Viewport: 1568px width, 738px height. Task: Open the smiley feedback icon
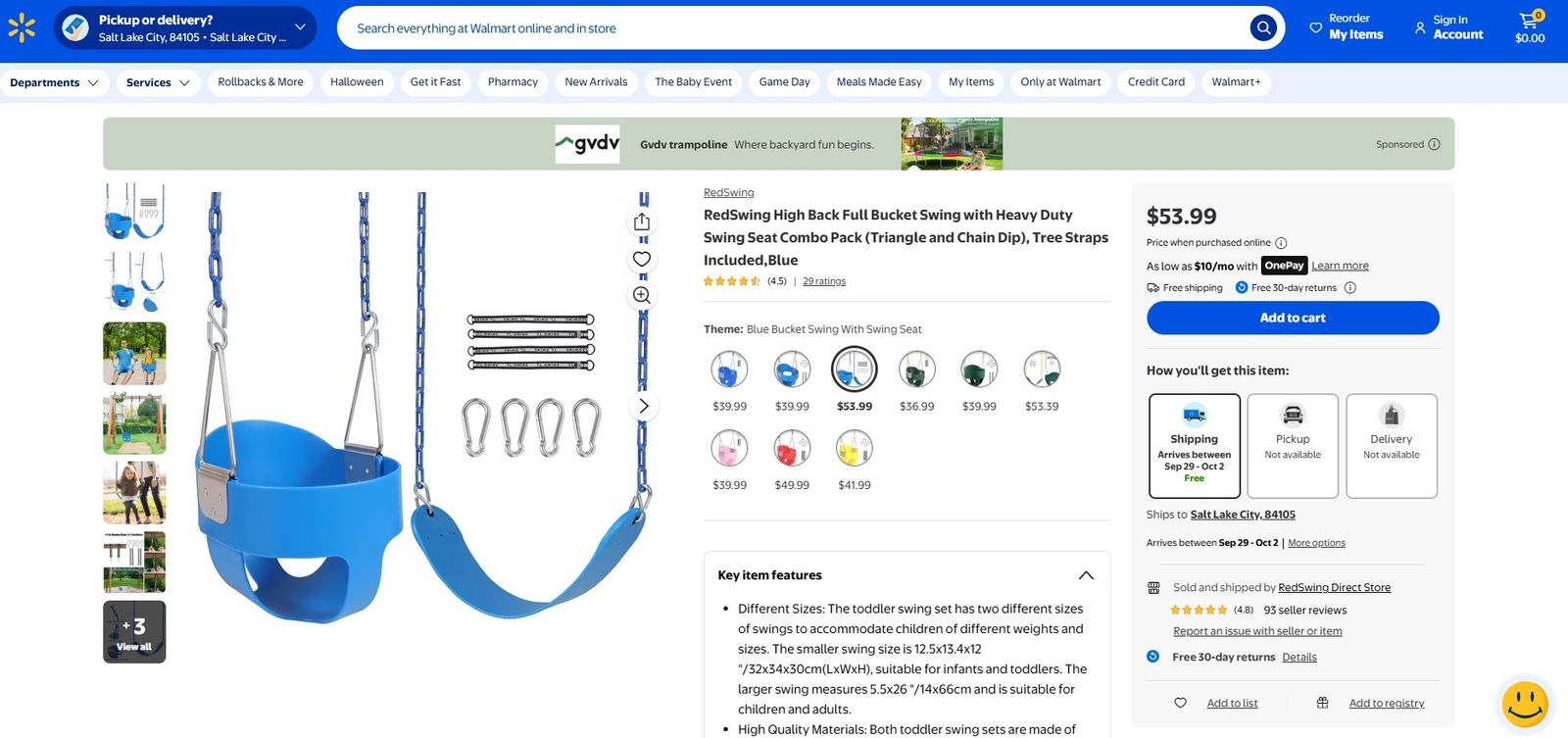pyautogui.click(x=1525, y=704)
